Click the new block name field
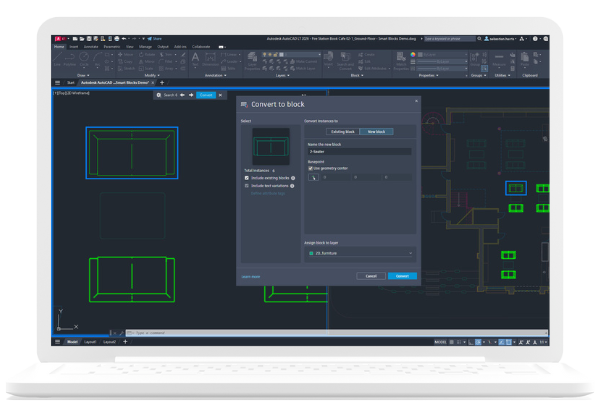600x414 pixels. coord(359,152)
